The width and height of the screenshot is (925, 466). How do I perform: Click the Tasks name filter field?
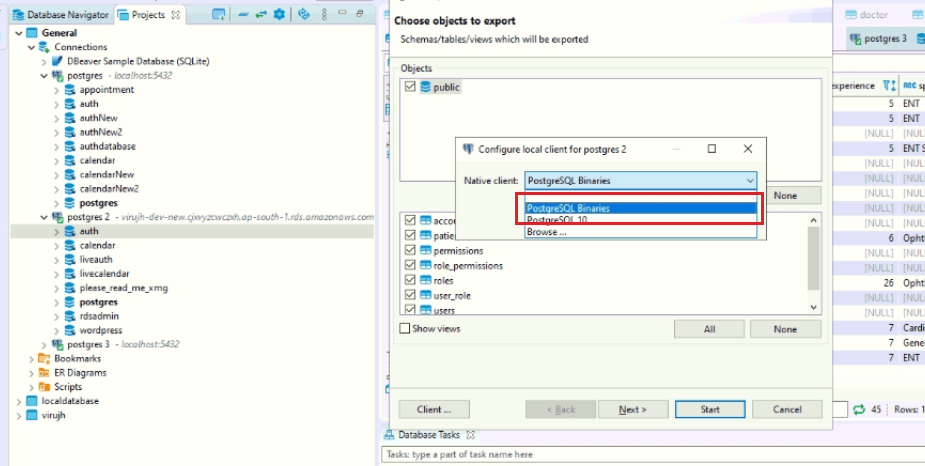[x=654, y=455]
